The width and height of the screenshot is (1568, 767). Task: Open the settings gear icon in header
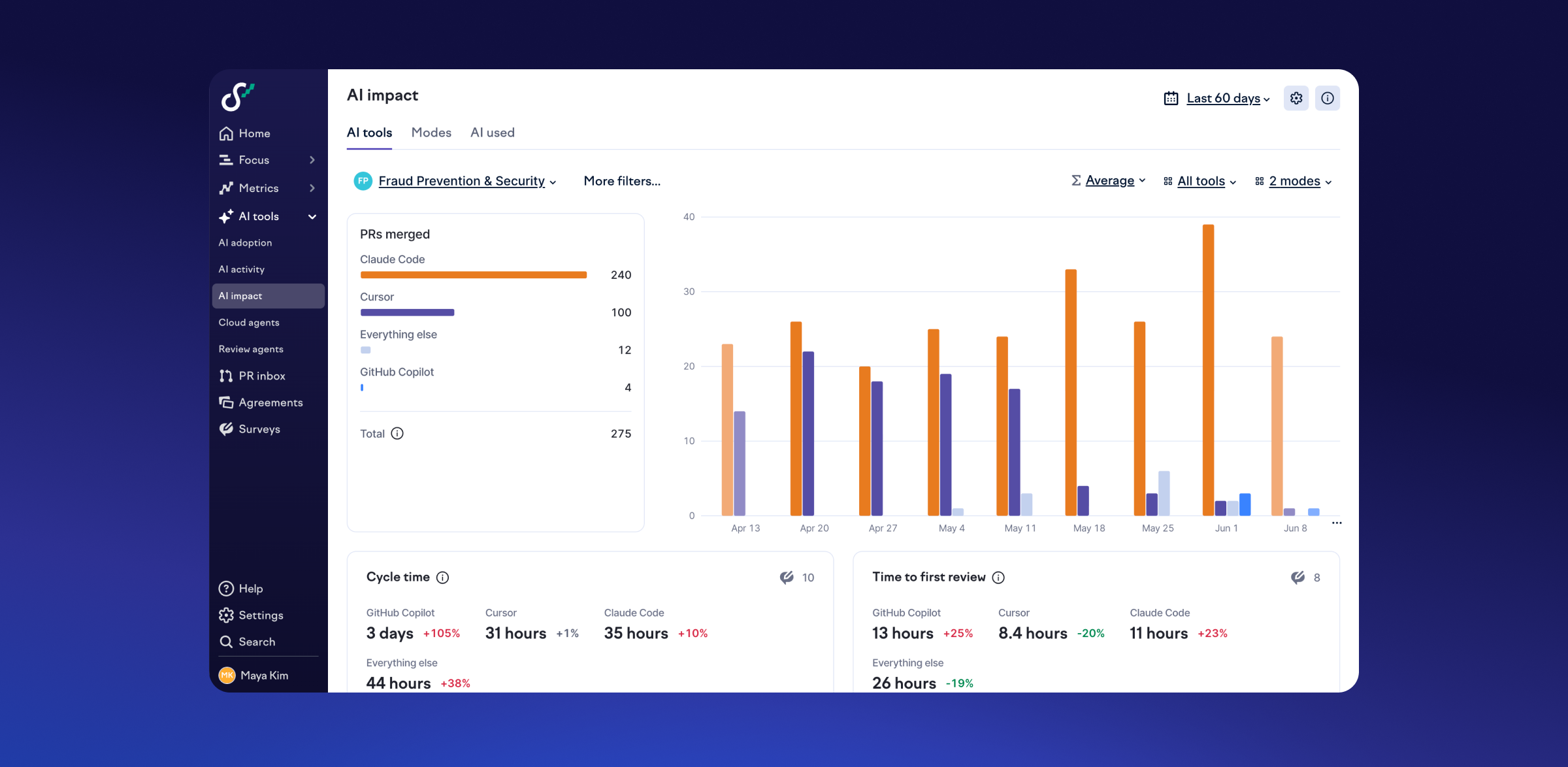[x=1296, y=98]
